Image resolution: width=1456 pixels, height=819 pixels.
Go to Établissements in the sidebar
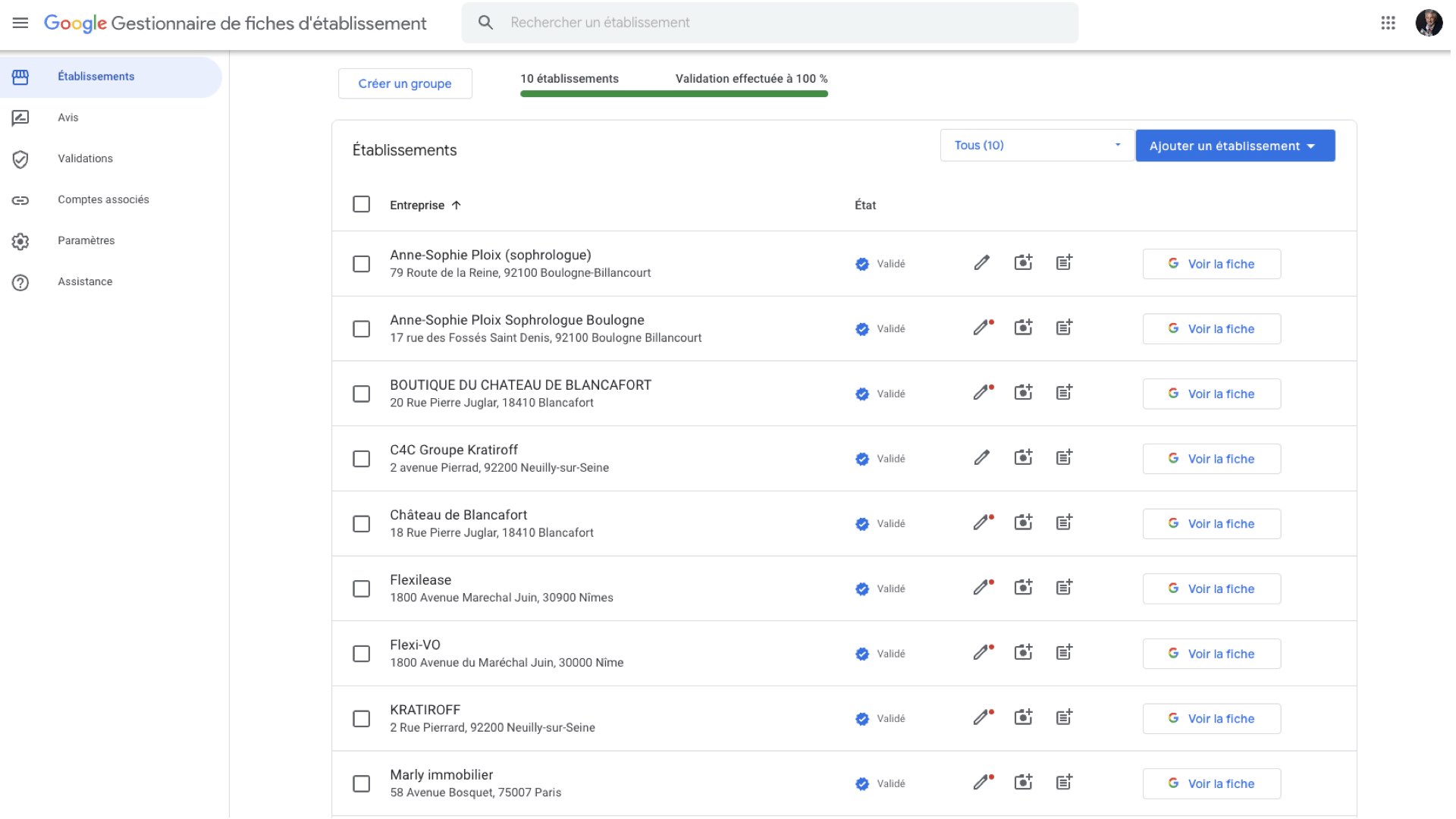point(111,77)
